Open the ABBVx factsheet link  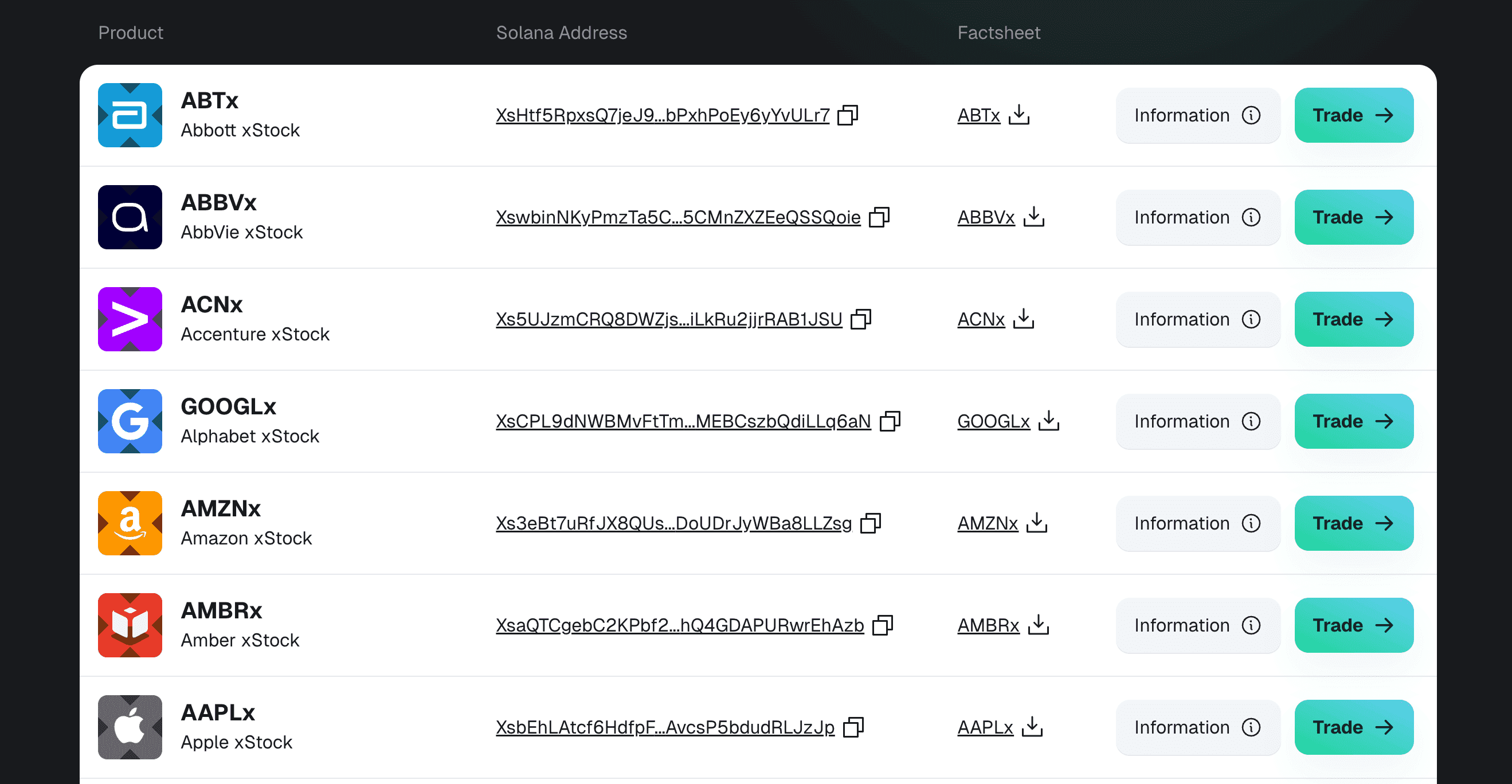pyautogui.click(x=986, y=217)
